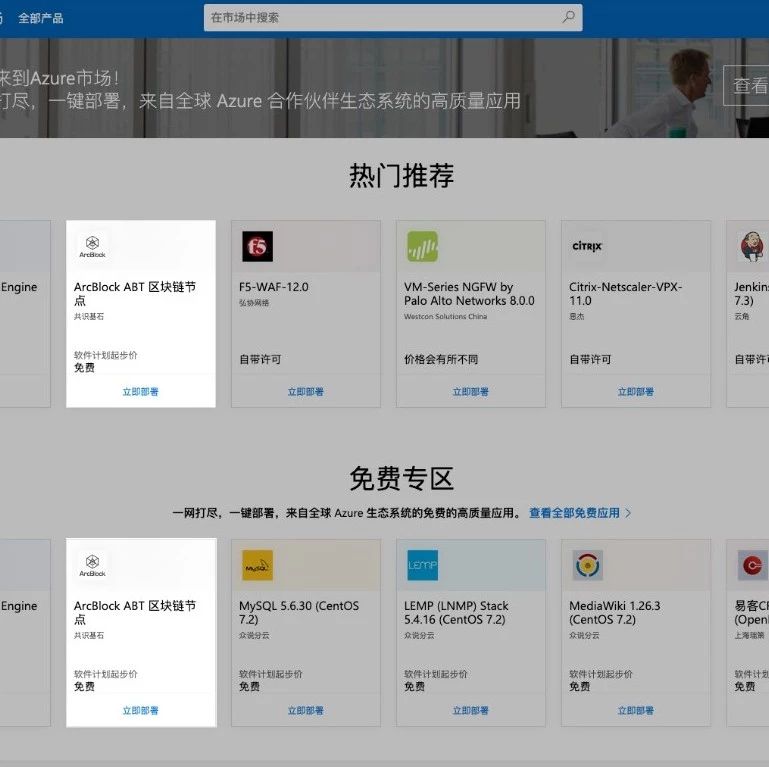This screenshot has height=767, width=769.
Task: Focus the marketplace search field
Action: (393, 18)
